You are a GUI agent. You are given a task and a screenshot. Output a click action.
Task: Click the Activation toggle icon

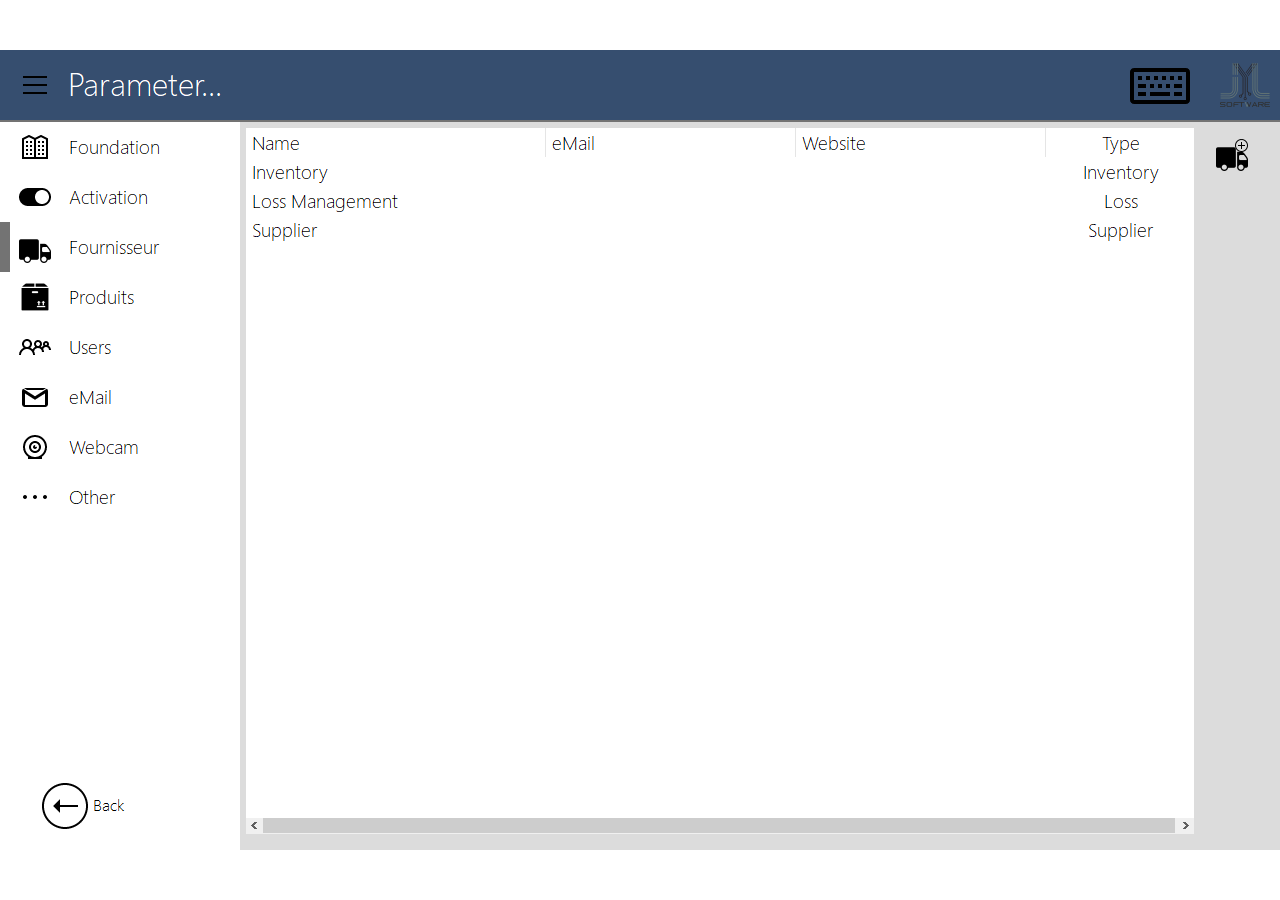(x=35, y=197)
